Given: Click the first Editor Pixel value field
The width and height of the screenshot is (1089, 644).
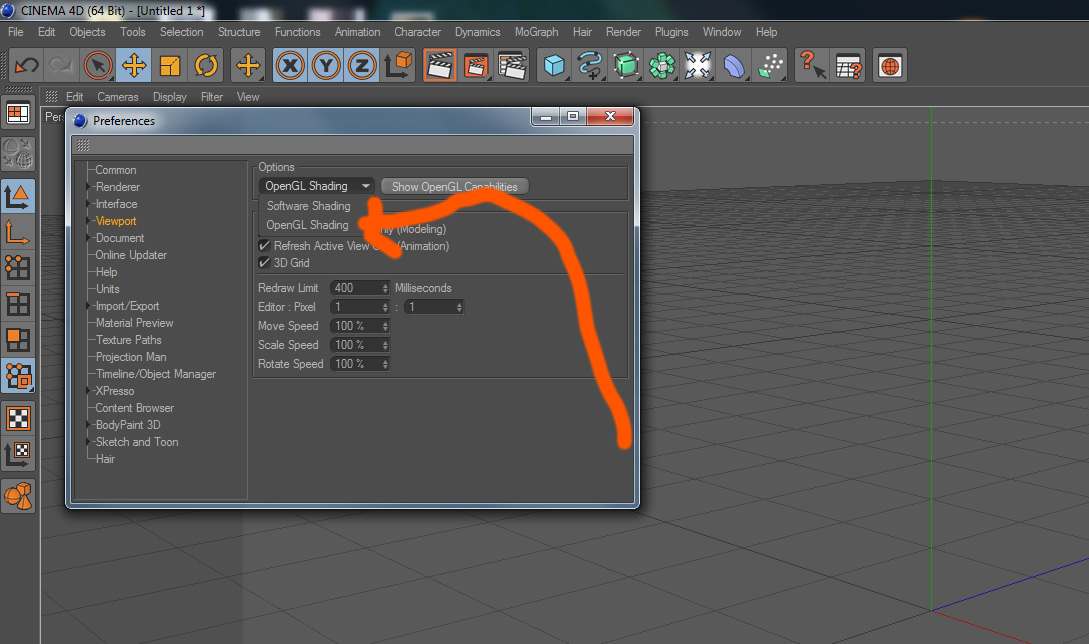Looking at the screenshot, I should pyautogui.click(x=356, y=307).
